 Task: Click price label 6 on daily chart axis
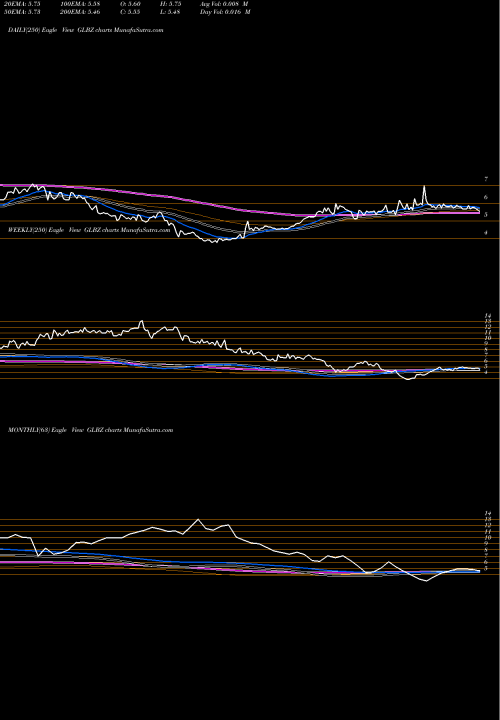[486, 197]
